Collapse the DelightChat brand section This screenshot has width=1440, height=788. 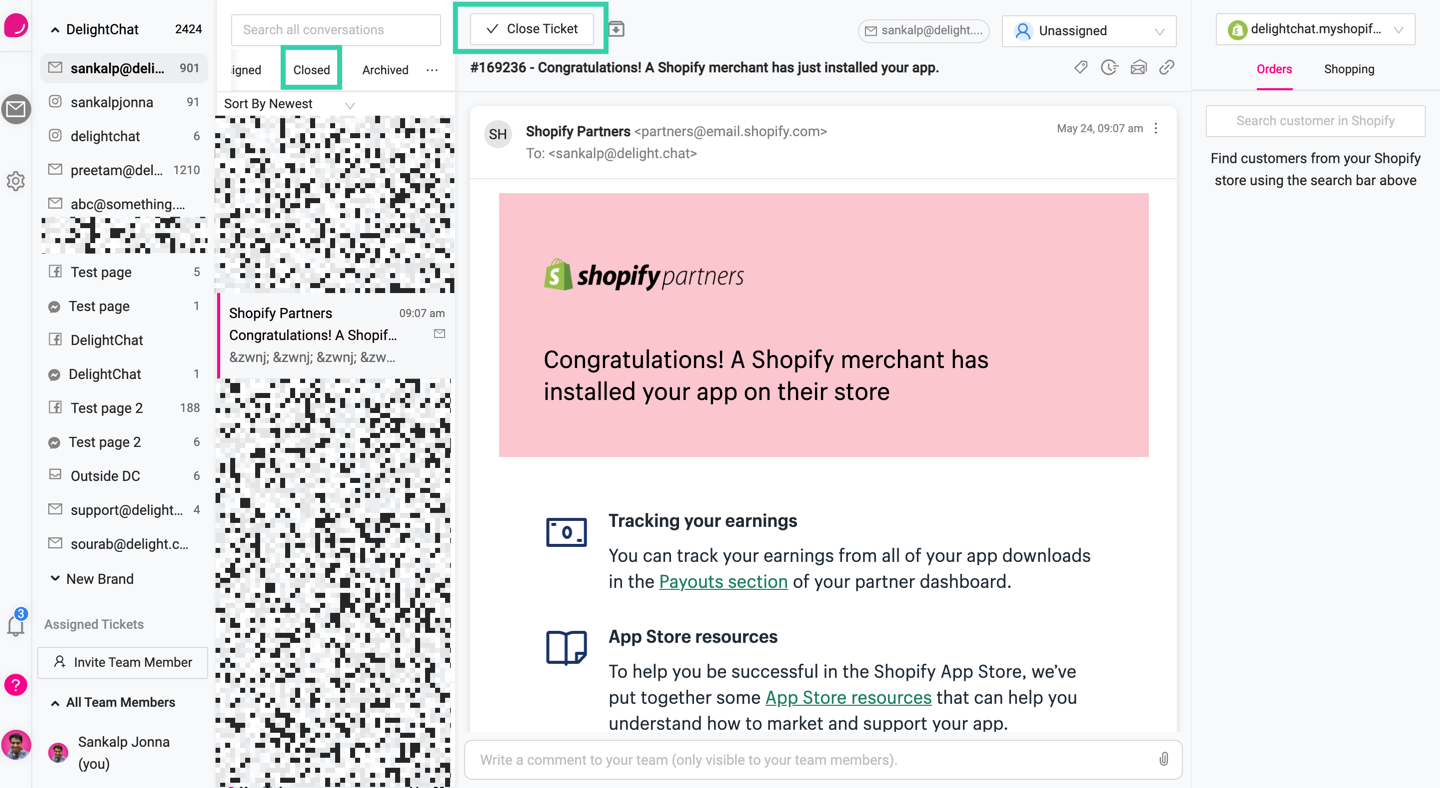tap(55, 30)
